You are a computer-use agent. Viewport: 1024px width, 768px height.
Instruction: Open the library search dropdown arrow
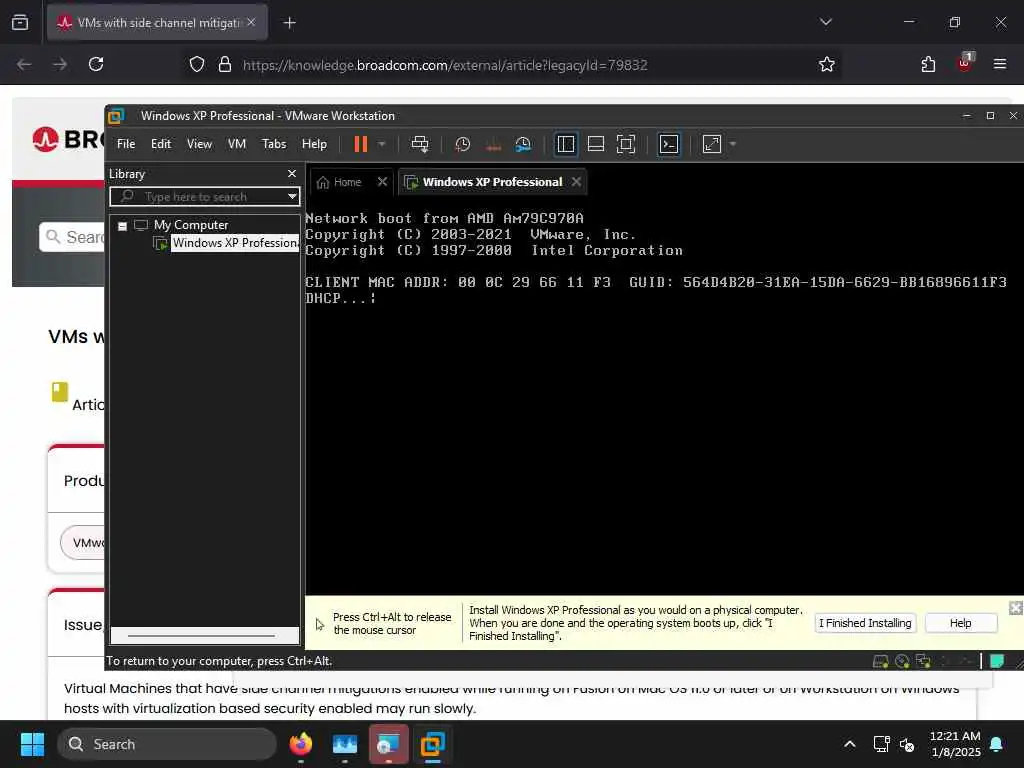coord(292,197)
